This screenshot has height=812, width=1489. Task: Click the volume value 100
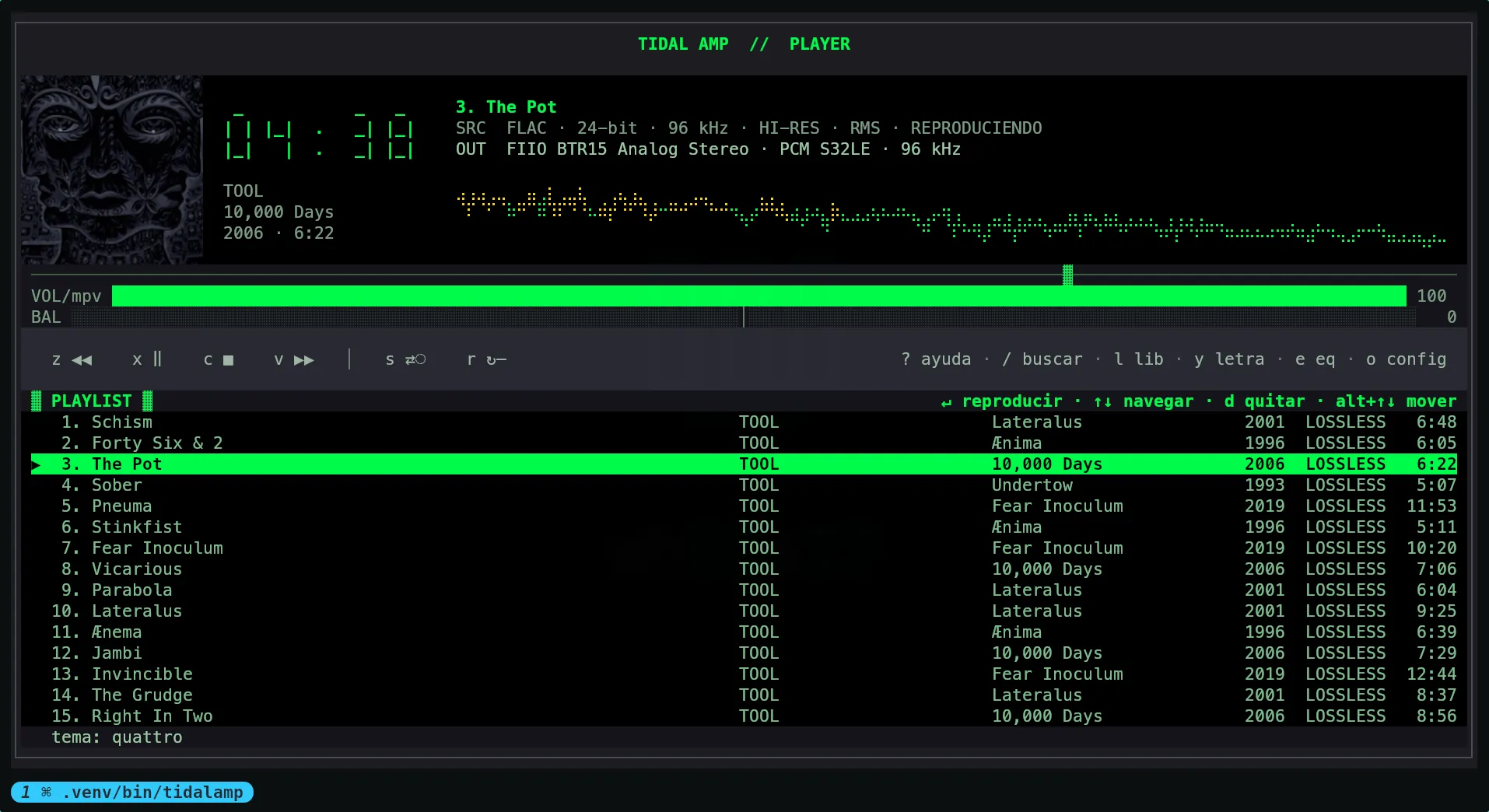pyautogui.click(x=1431, y=296)
